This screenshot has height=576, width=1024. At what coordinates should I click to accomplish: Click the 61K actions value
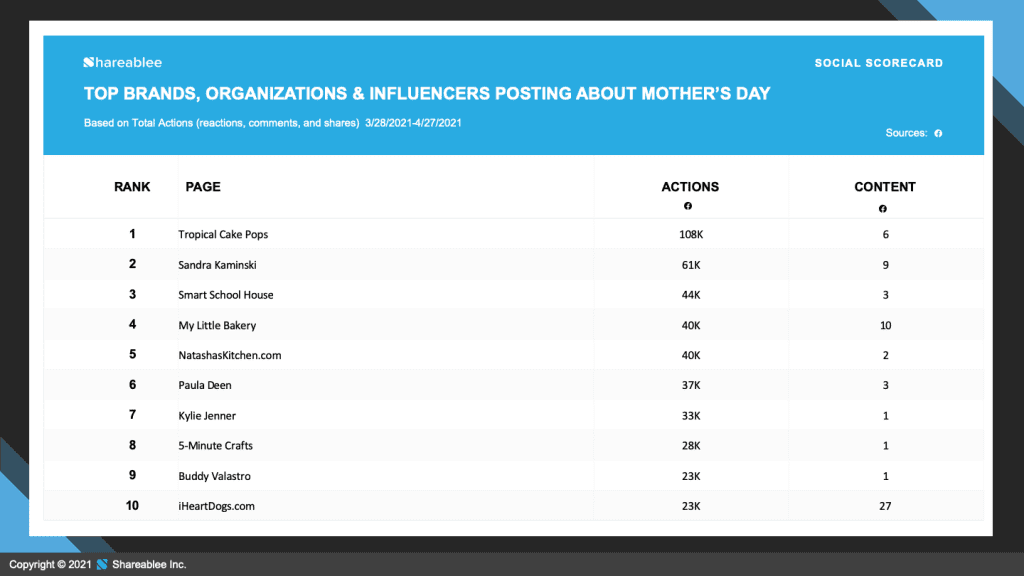tap(691, 265)
